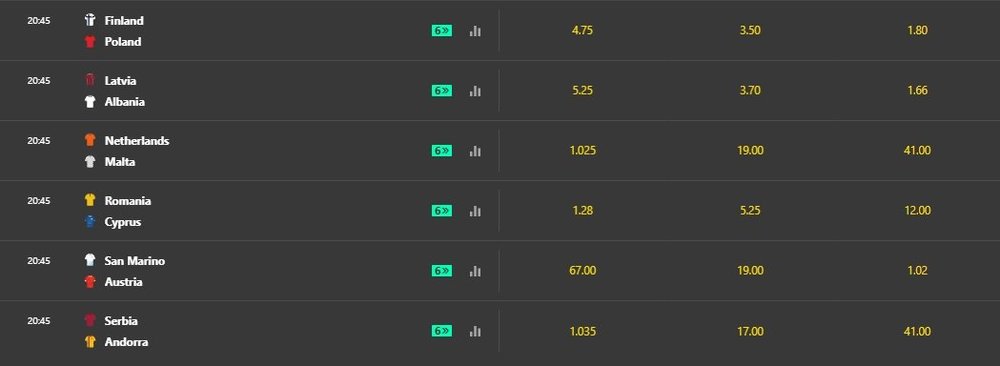Click the Romania yellow jersey icon

(x=90, y=200)
